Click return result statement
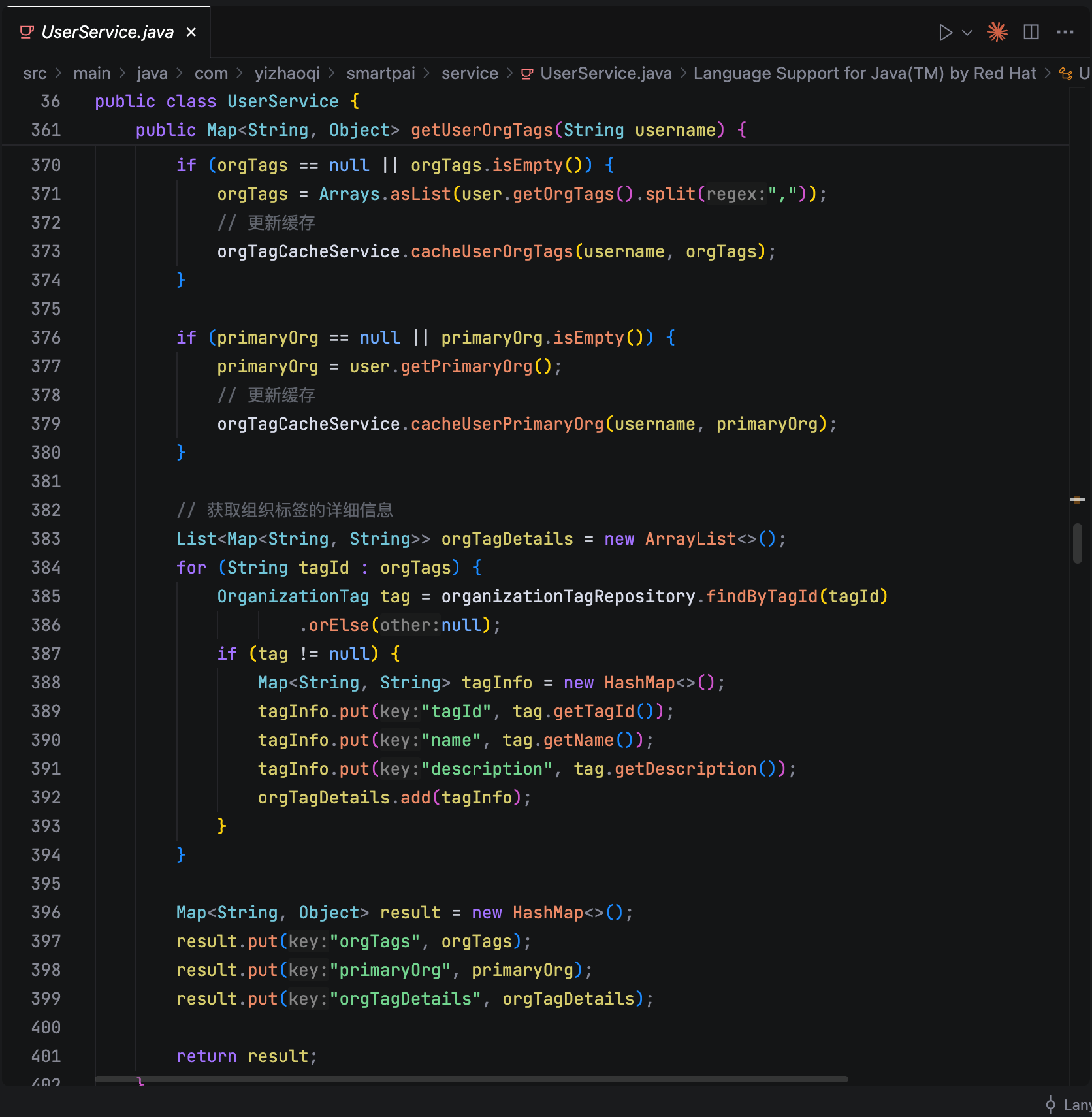Image resolution: width=1092 pixels, height=1117 pixels. click(247, 1056)
